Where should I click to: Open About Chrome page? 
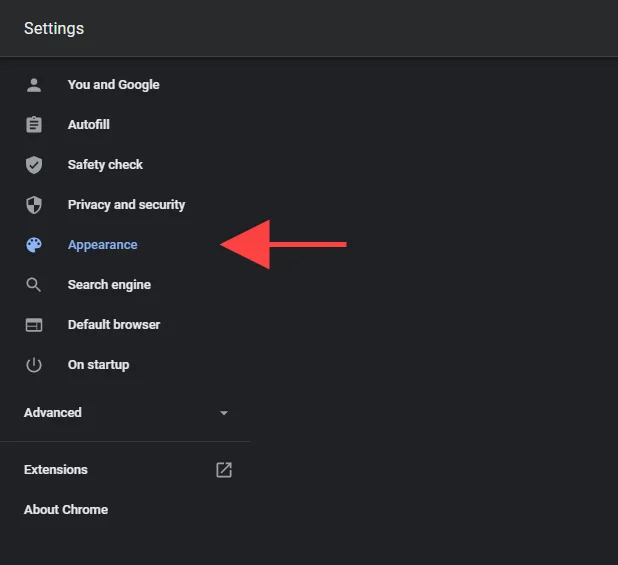[66, 509]
